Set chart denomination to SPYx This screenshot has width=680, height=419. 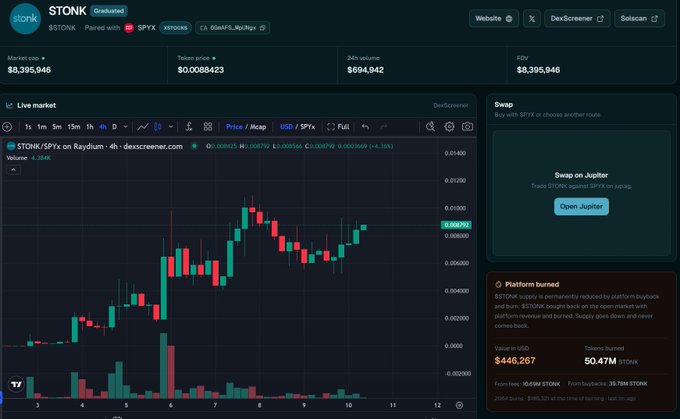(x=308, y=127)
